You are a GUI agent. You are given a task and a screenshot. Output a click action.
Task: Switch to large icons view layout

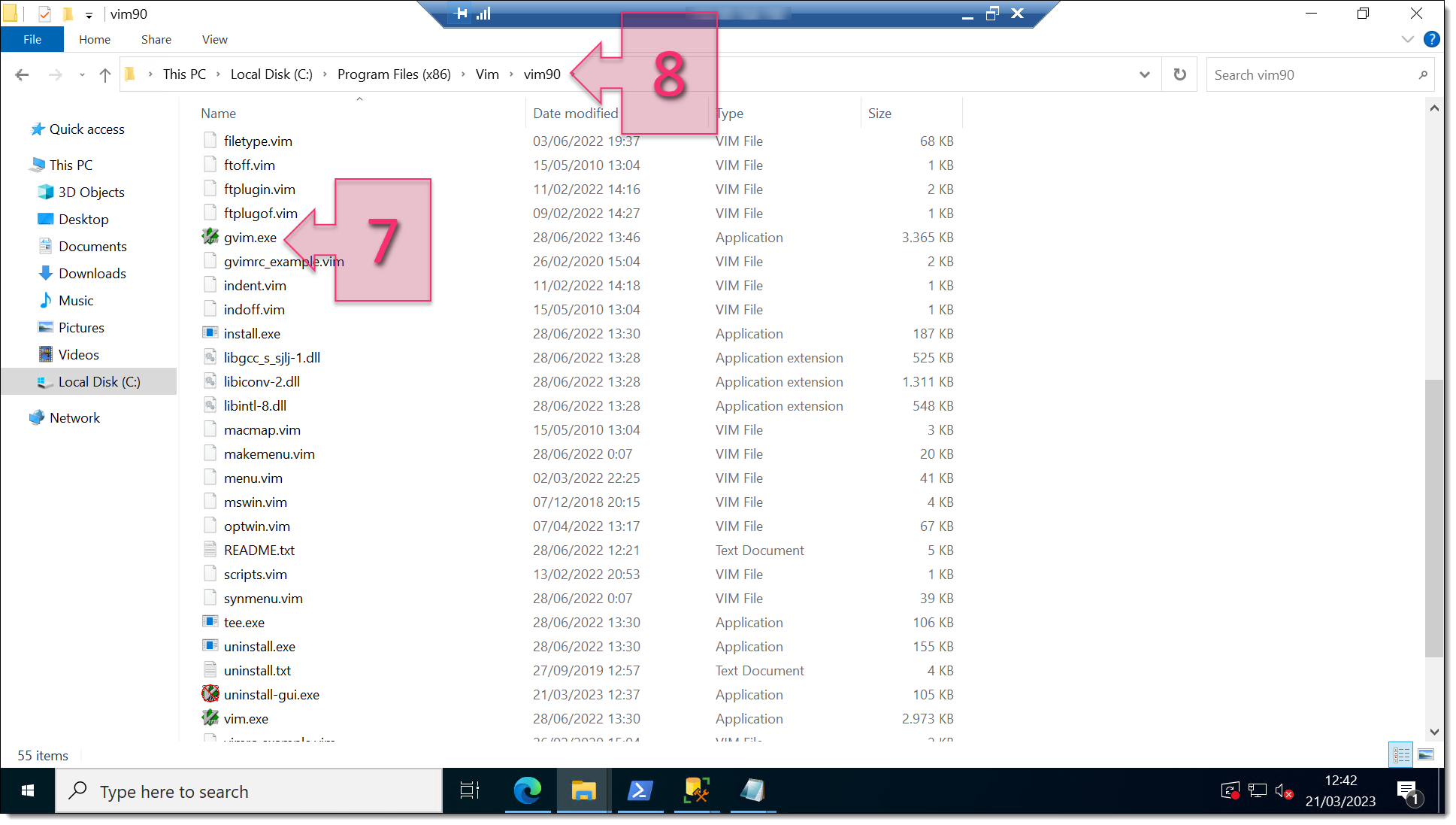click(1426, 754)
